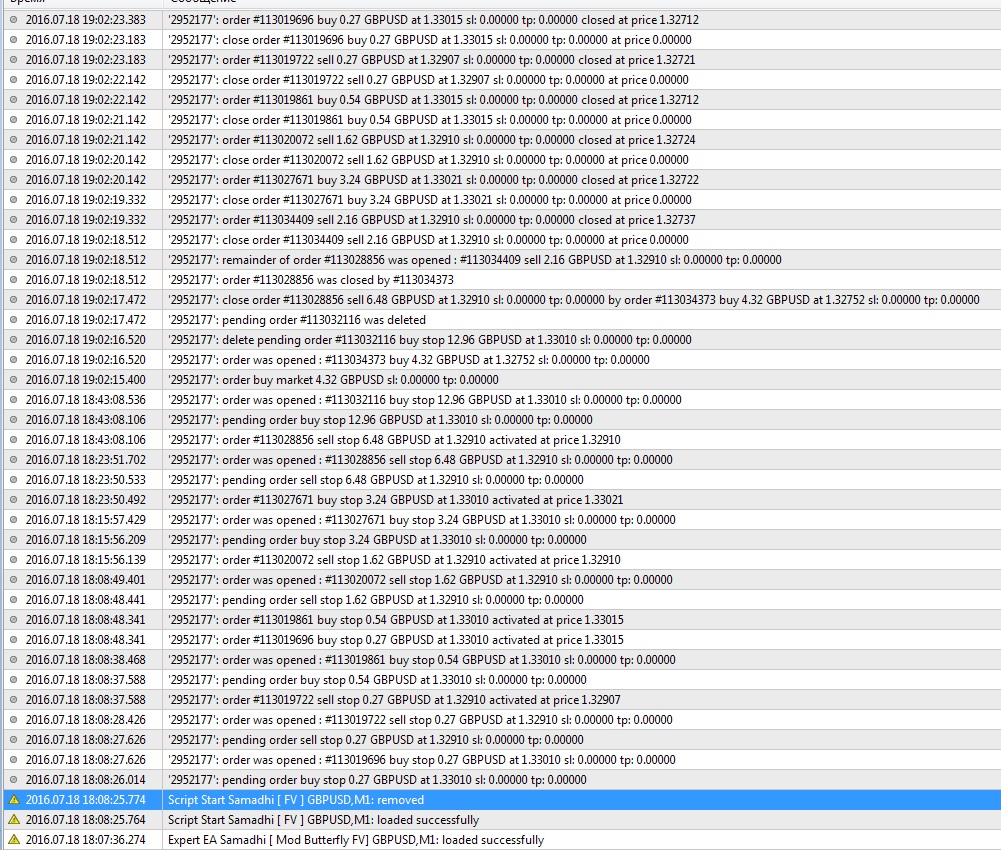The height and width of the screenshot is (850, 1001).
Task: Click info icon of 'pending order #113032116 was deleted' row
Action: (13, 319)
